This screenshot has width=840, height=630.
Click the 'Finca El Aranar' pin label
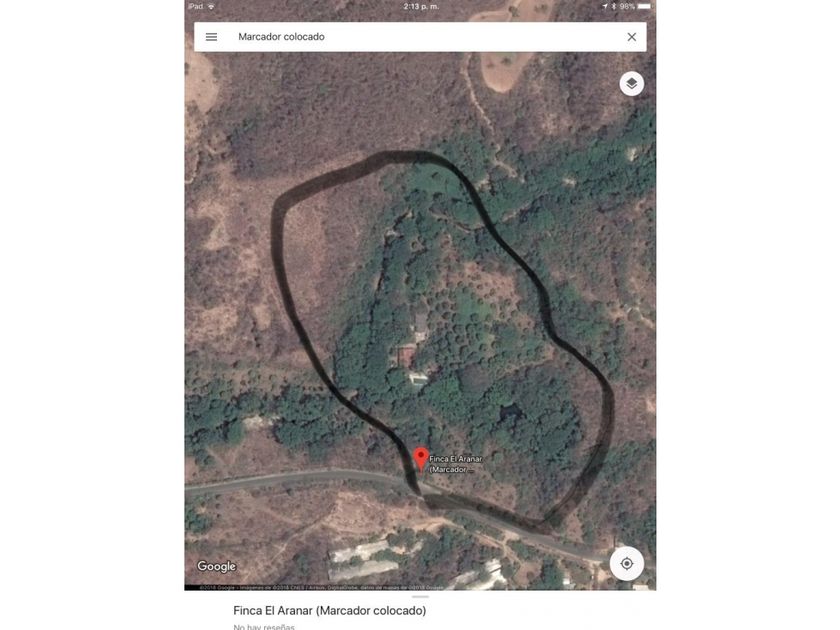tap(455, 464)
